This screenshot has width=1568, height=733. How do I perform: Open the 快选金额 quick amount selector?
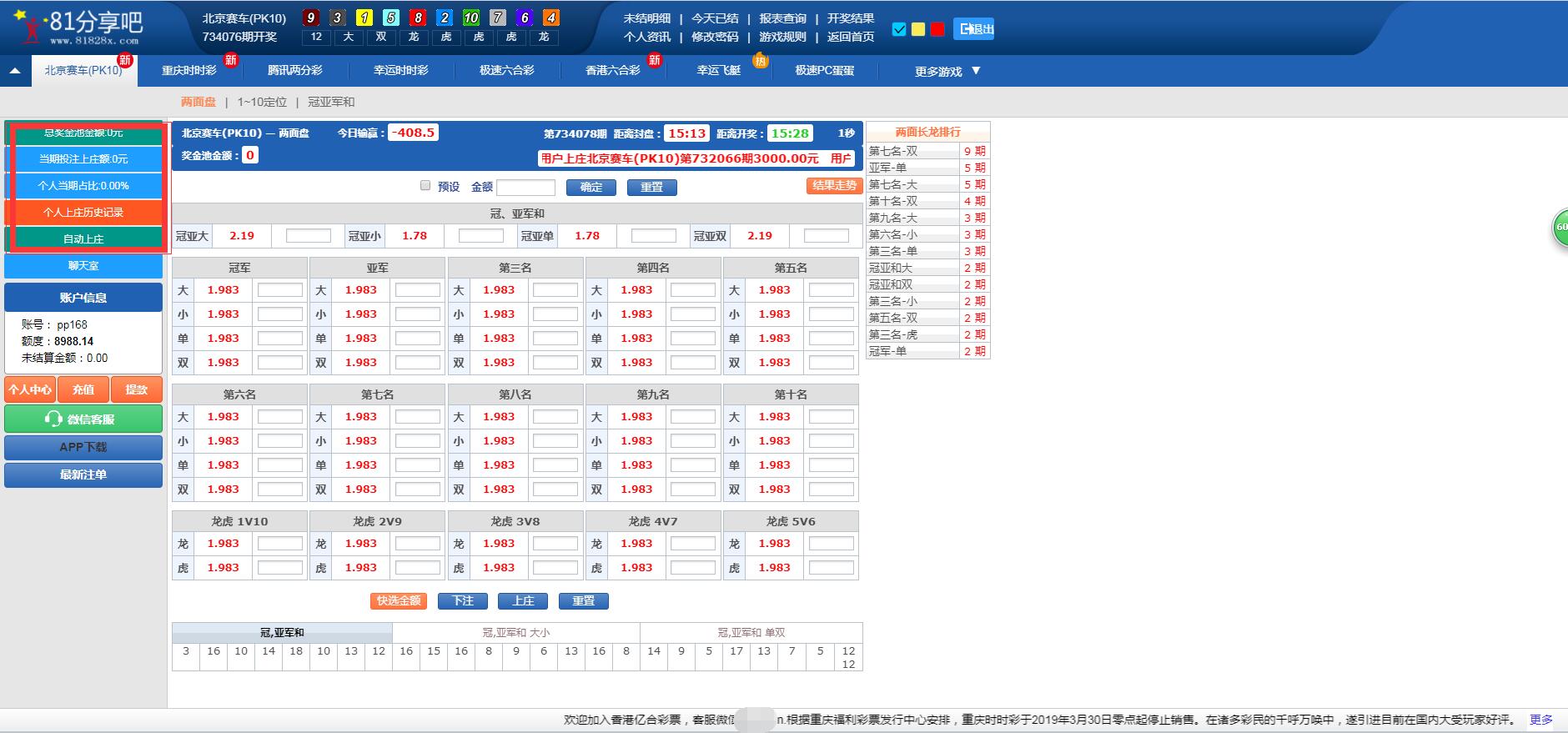coord(398,600)
